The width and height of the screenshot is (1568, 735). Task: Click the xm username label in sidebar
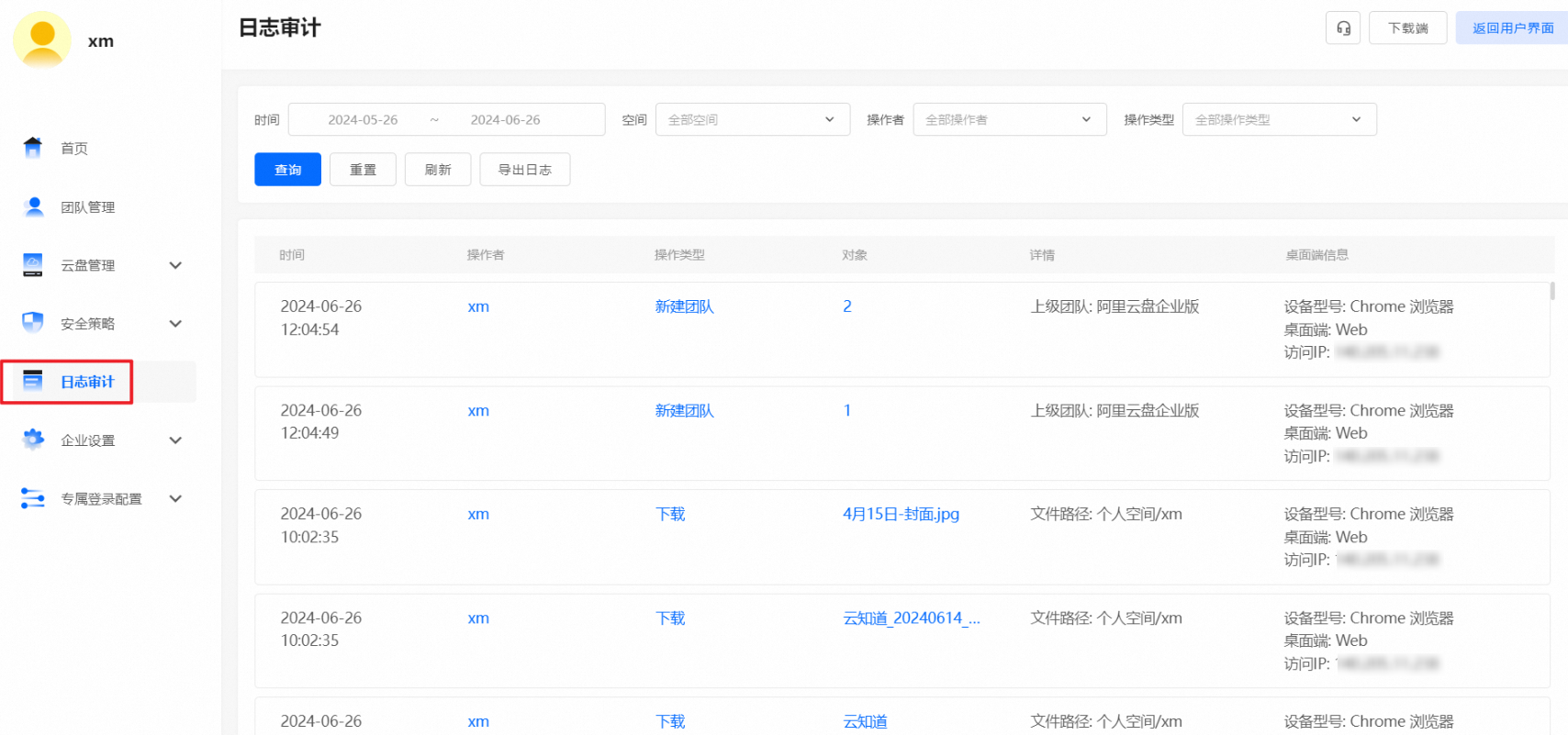coord(101,41)
